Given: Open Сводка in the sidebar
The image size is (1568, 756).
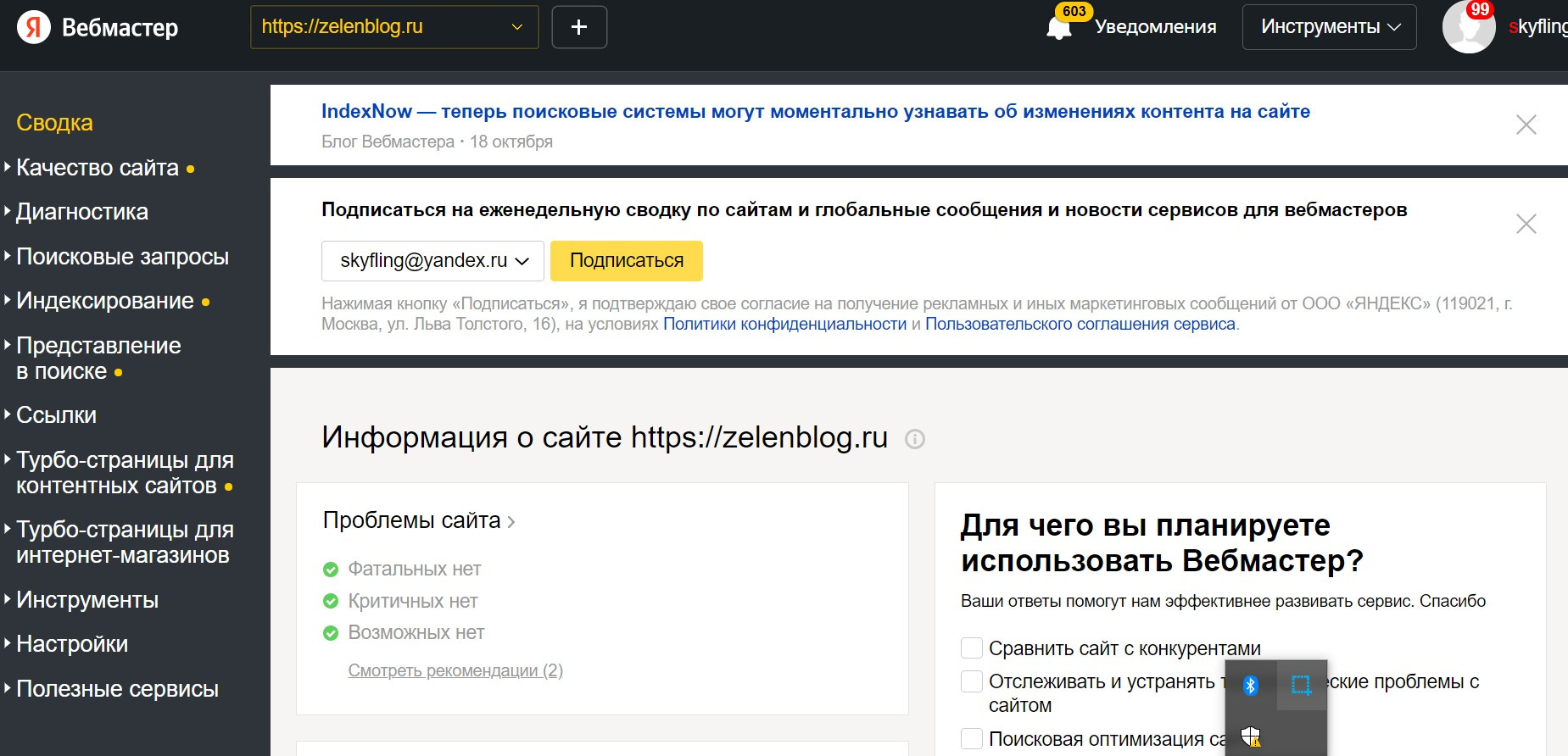Looking at the screenshot, I should (54, 123).
